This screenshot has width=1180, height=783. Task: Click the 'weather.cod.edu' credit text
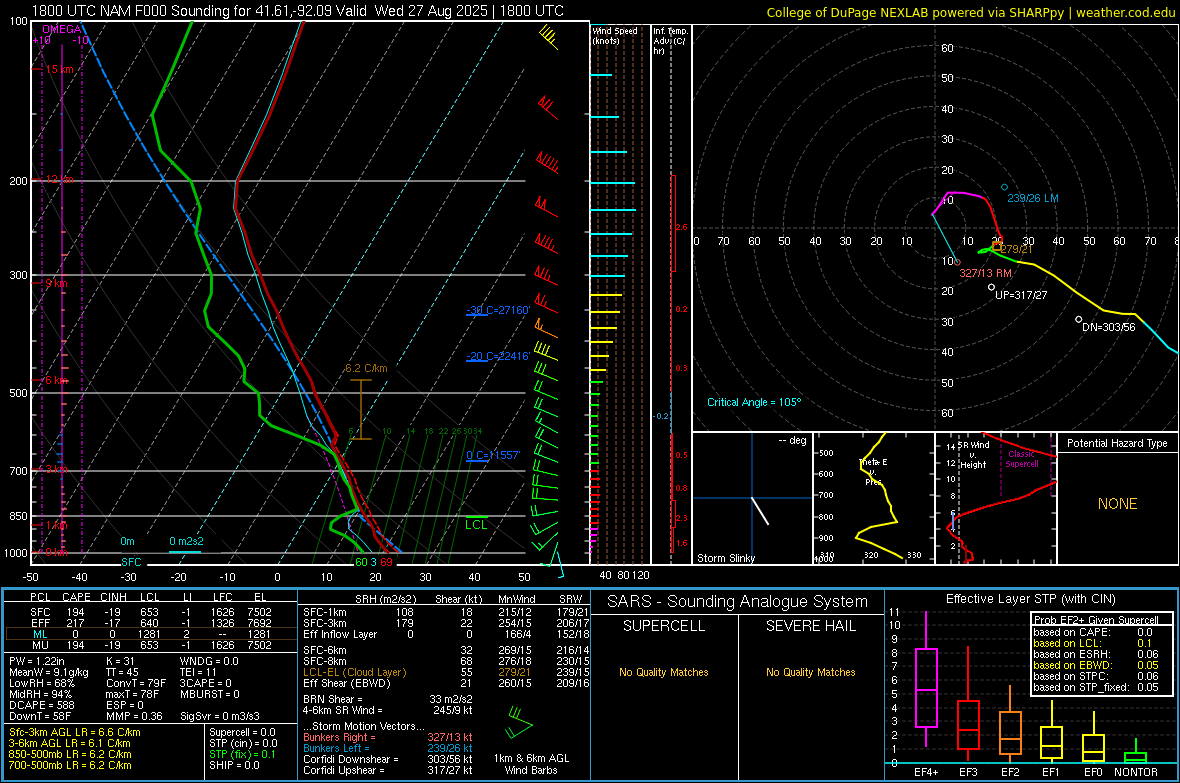point(1125,12)
